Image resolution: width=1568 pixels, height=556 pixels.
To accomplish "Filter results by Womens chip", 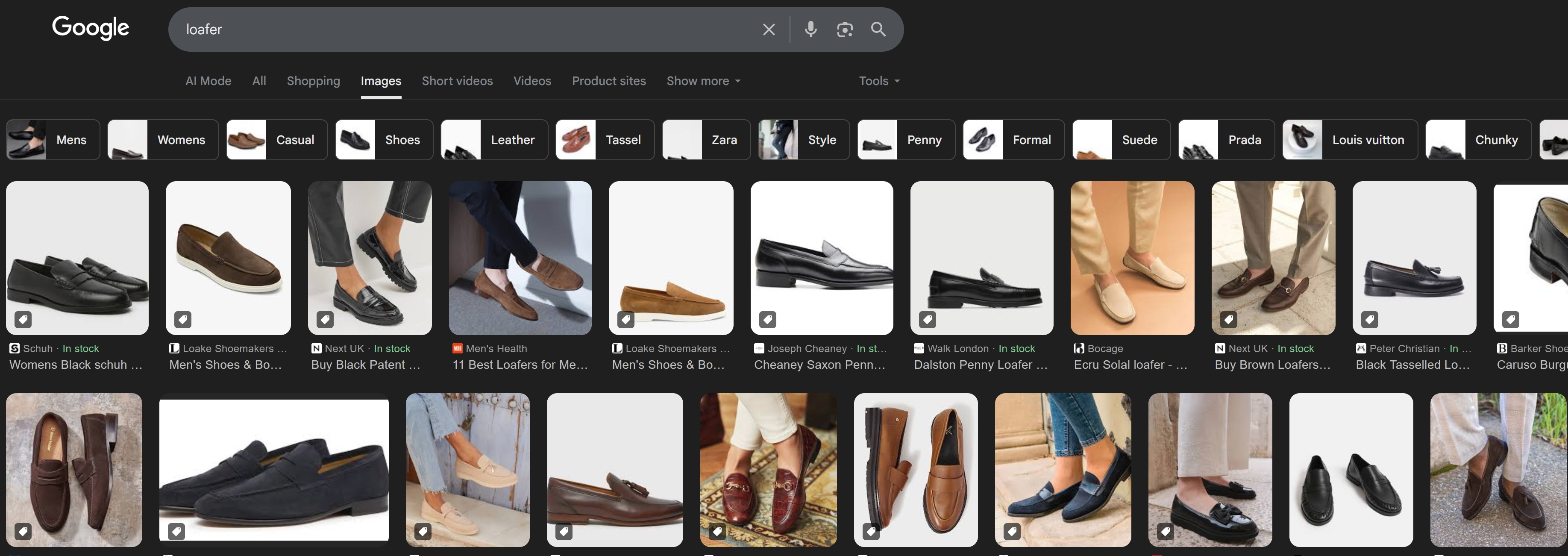I will pos(163,140).
